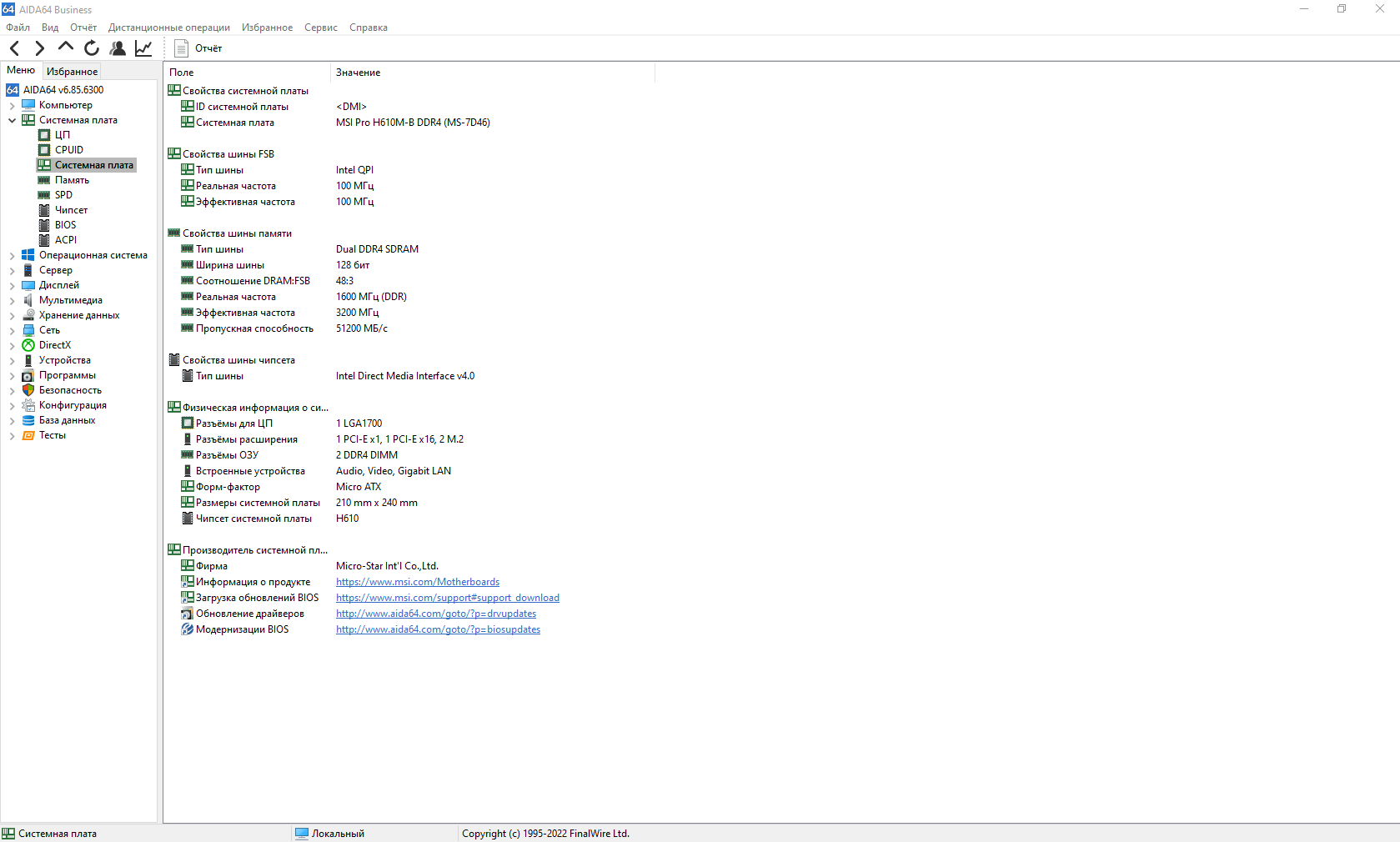Select the CPUID icon in tree
Viewport: 1400px width, 842px height.
44,150
